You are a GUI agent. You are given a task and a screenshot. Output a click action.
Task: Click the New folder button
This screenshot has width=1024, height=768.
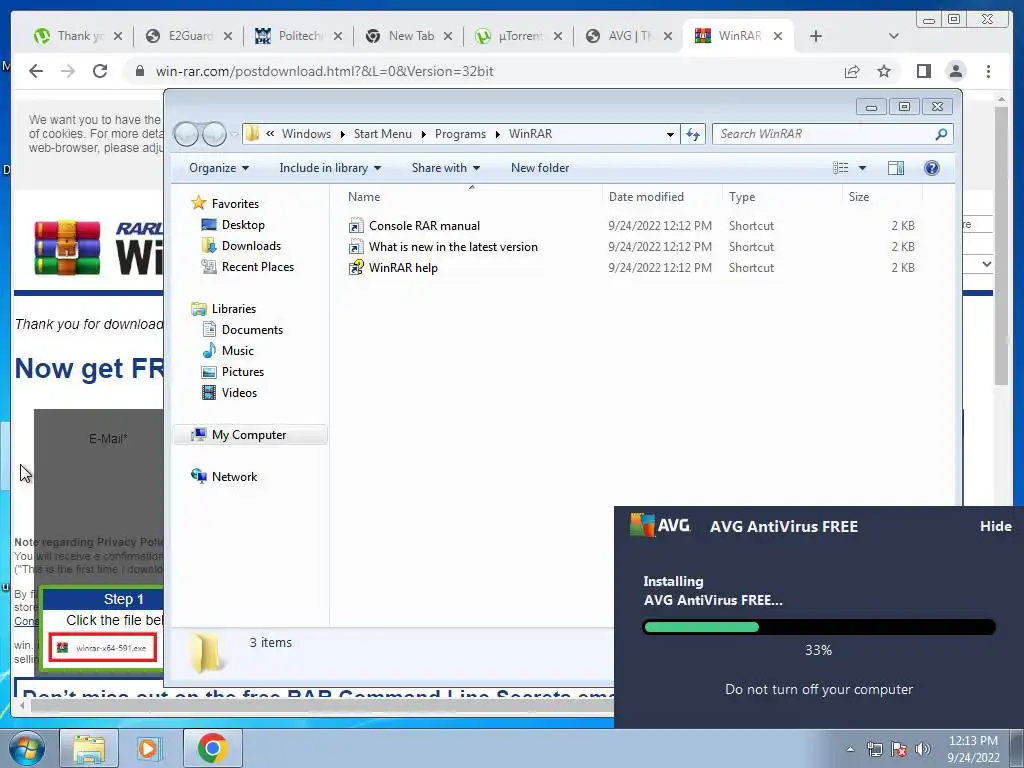click(540, 168)
